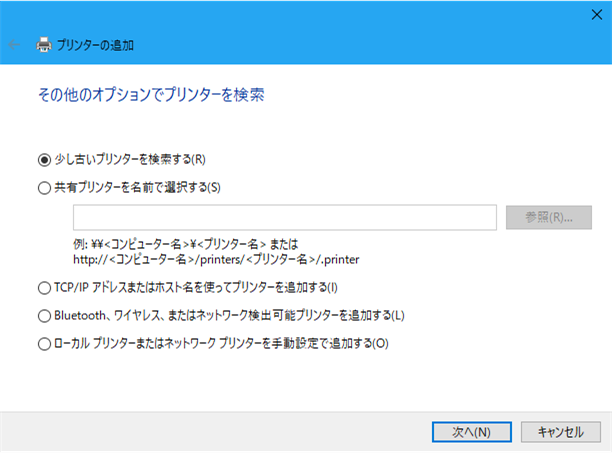612x453 pixels.
Task: Click the 次へ(N) button
Action: click(471, 432)
